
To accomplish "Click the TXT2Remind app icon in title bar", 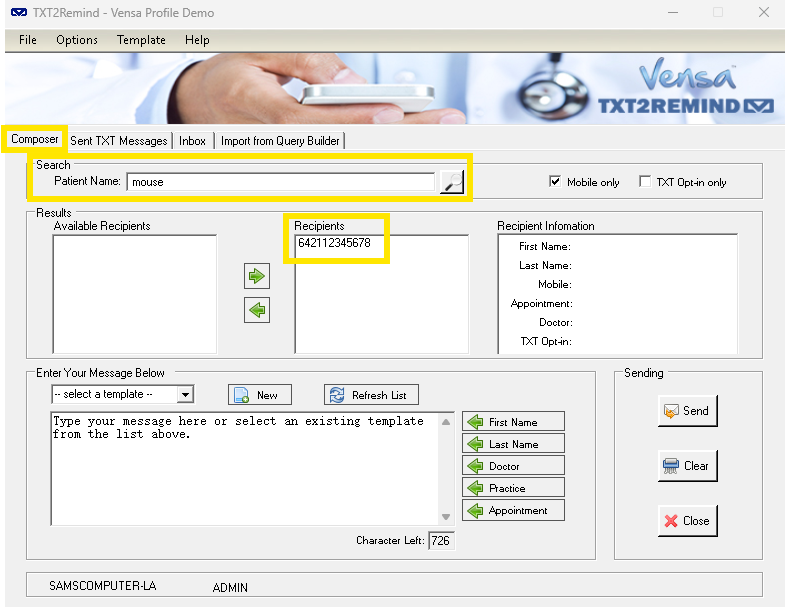I will click(19, 13).
